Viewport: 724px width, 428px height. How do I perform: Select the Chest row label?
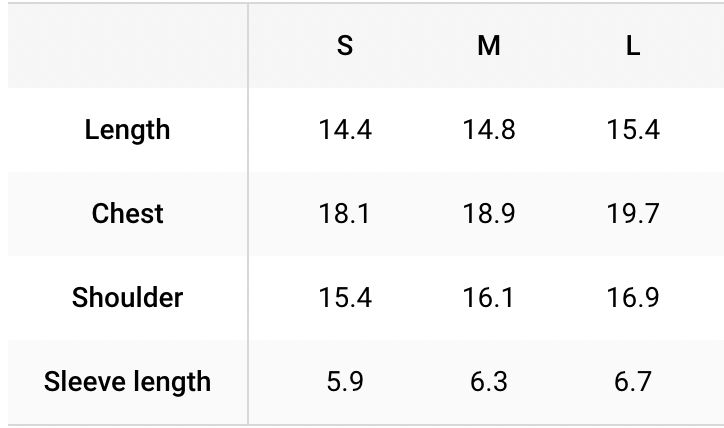(x=127, y=214)
